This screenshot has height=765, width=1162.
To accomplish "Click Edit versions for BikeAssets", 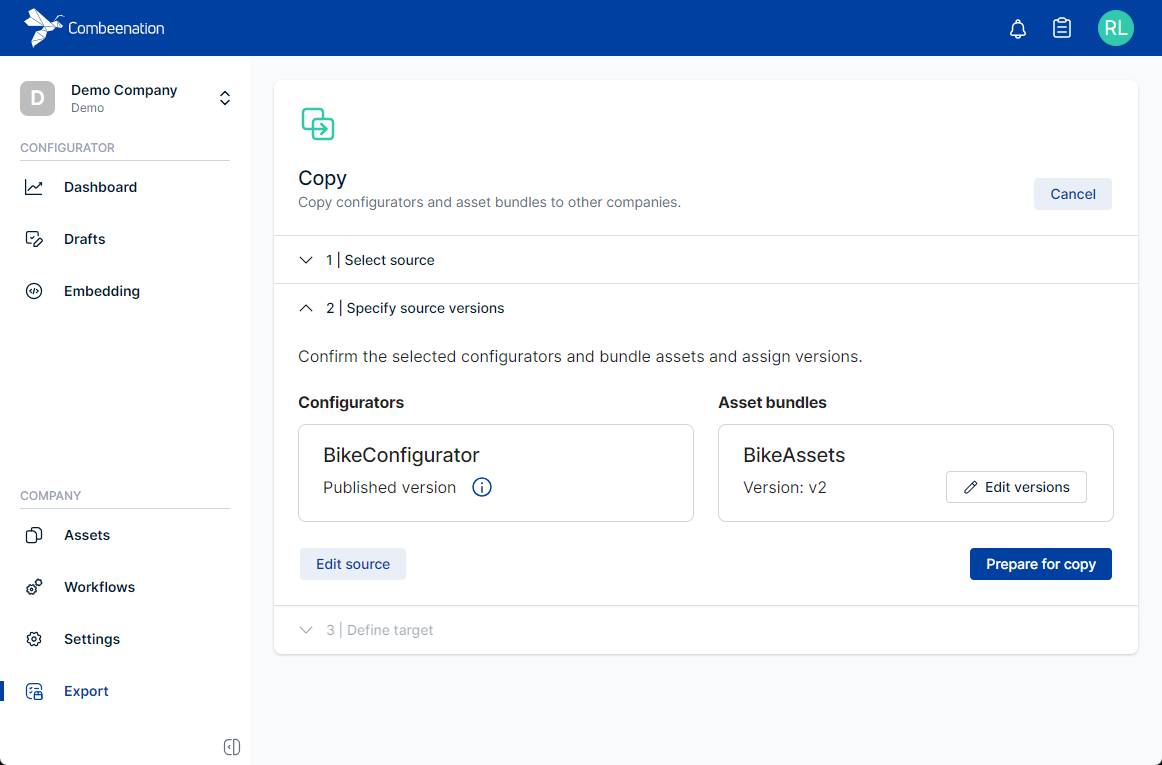I will [x=1016, y=487].
